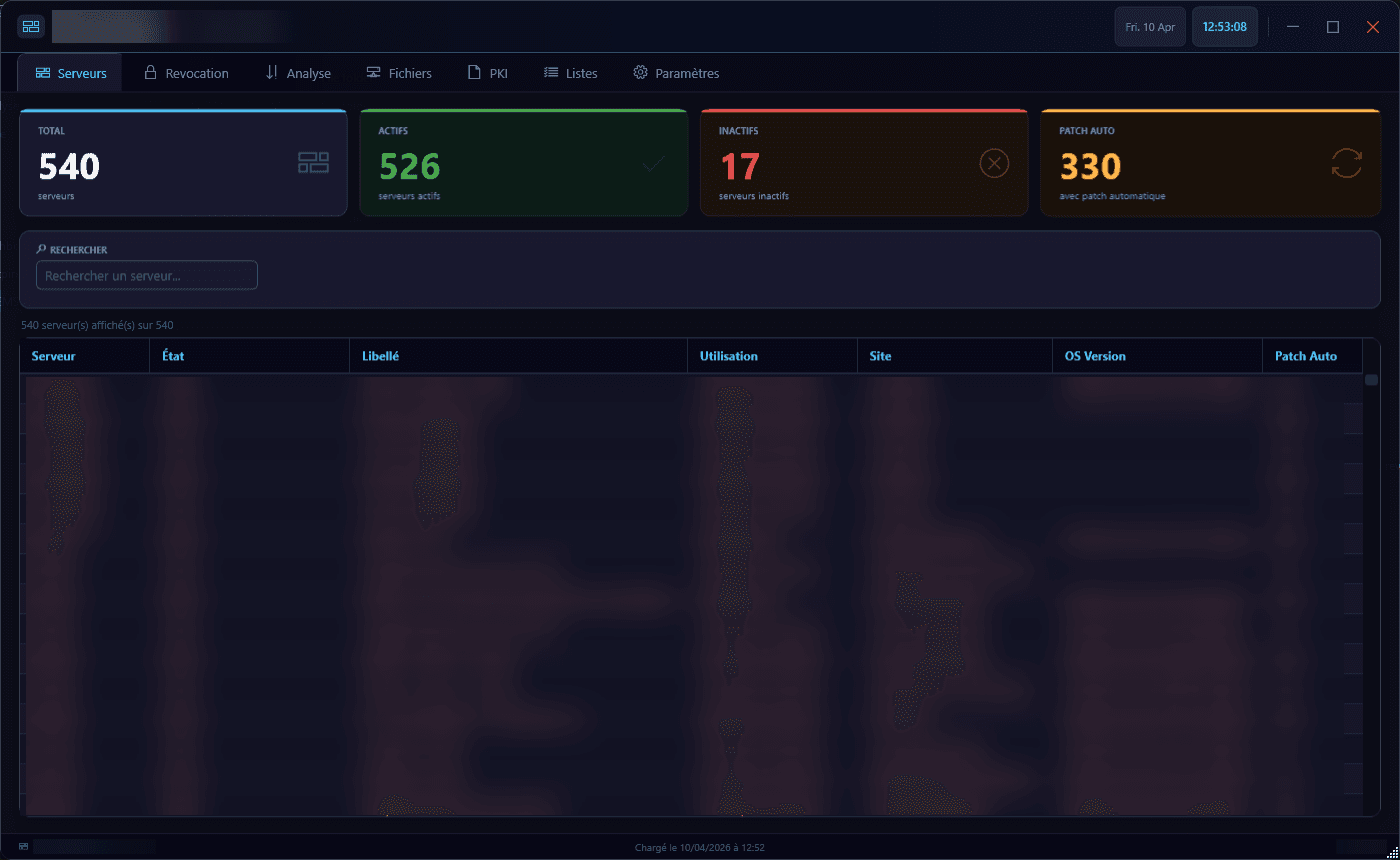Click the 12:53:08 clock display
Image resolution: width=1400 pixels, height=860 pixels.
tap(1224, 26)
